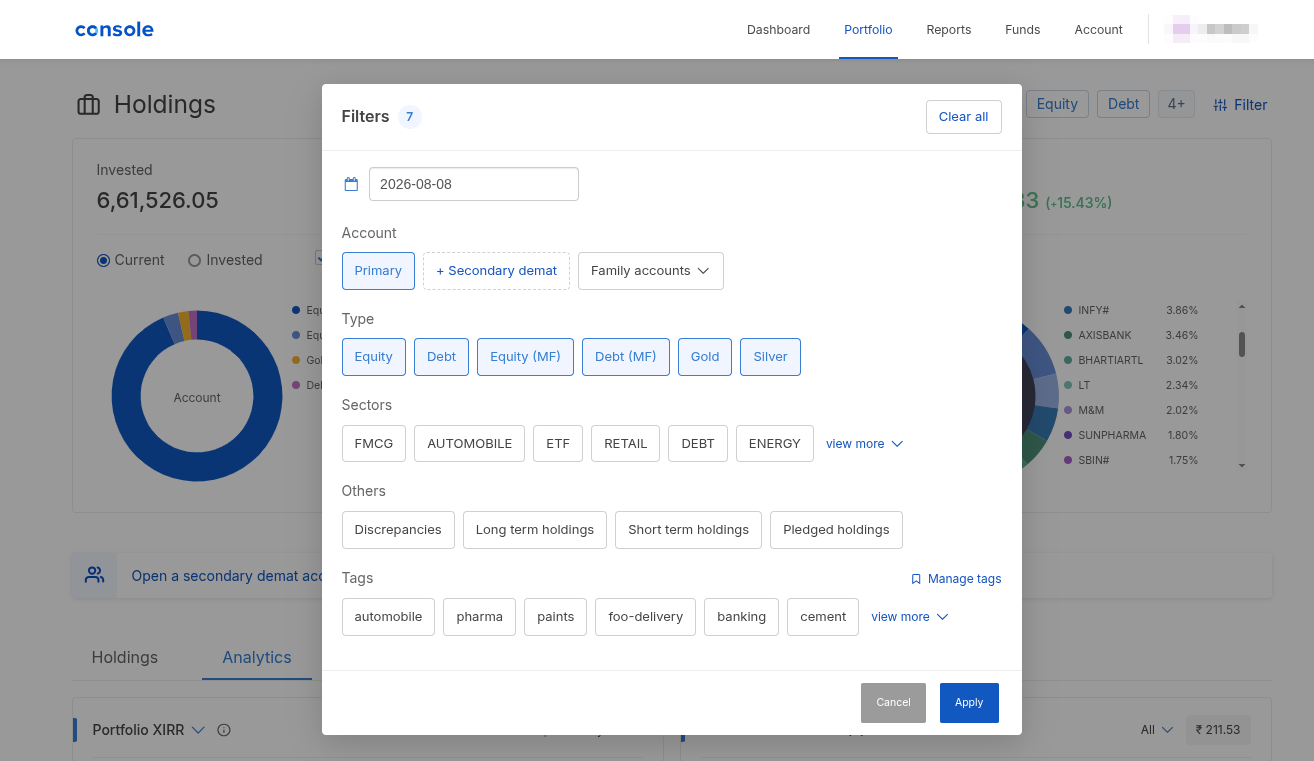The height and width of the screenshot is (761, 1314).
Task: Open the Dashboard menu
Action: (778, 30)
